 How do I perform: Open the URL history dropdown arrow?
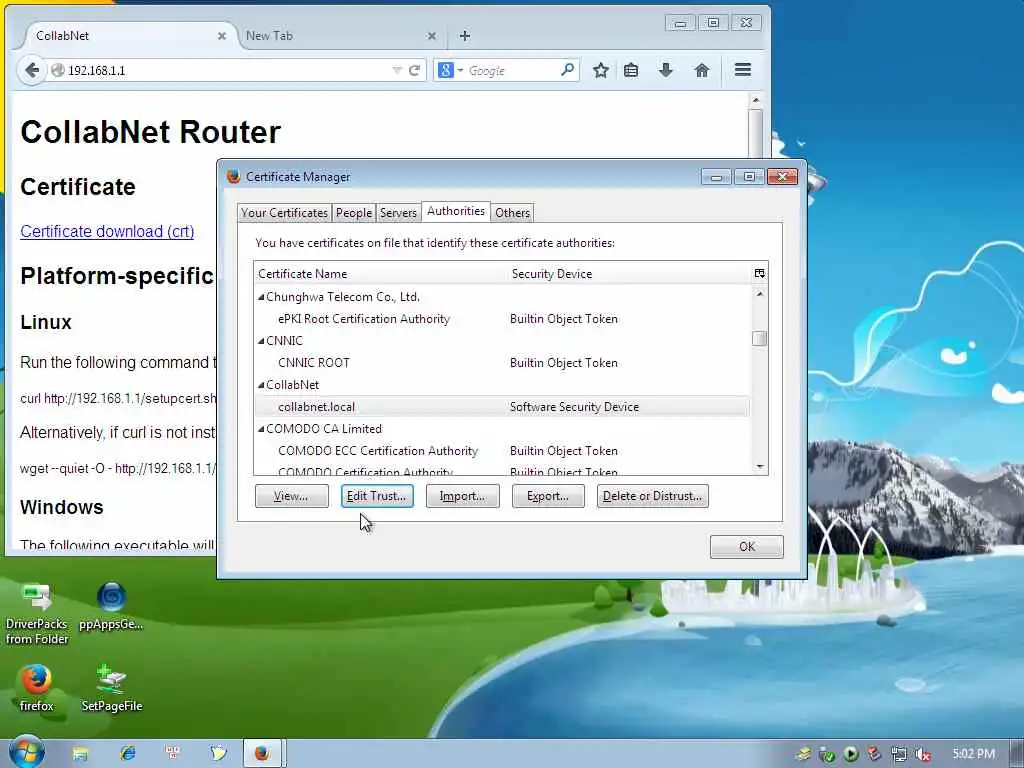[396, 70]
